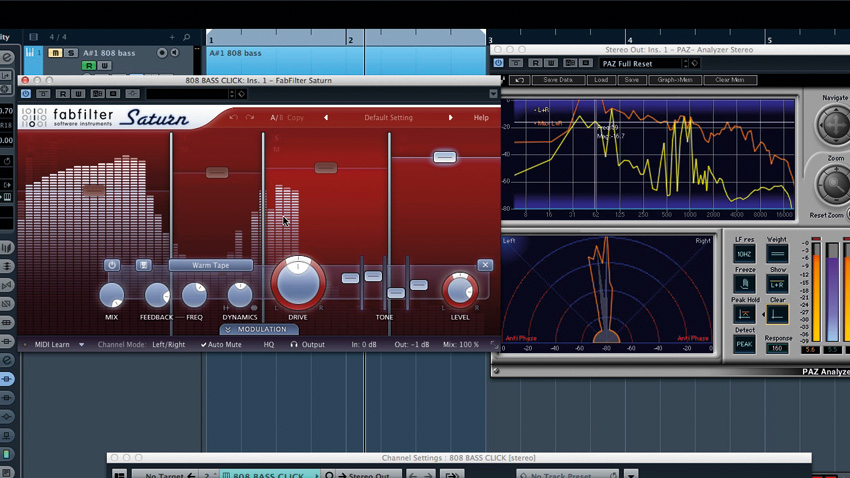Click the LEVEL knob
This screenshot has height=478, width=850.
pyautogui.click(x=460, y=290)
